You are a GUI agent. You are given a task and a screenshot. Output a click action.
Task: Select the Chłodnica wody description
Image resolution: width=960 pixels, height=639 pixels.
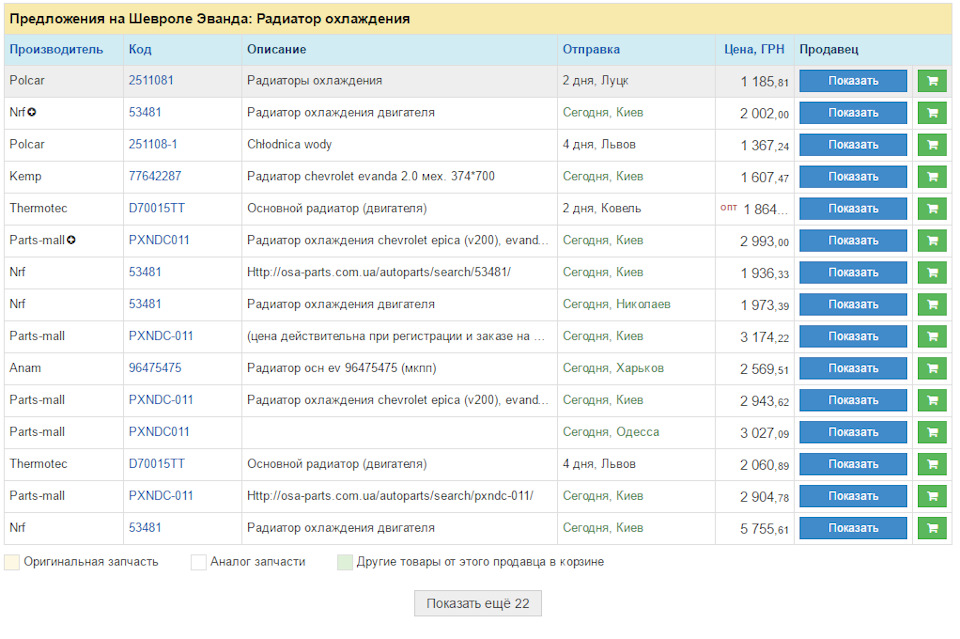289,144
